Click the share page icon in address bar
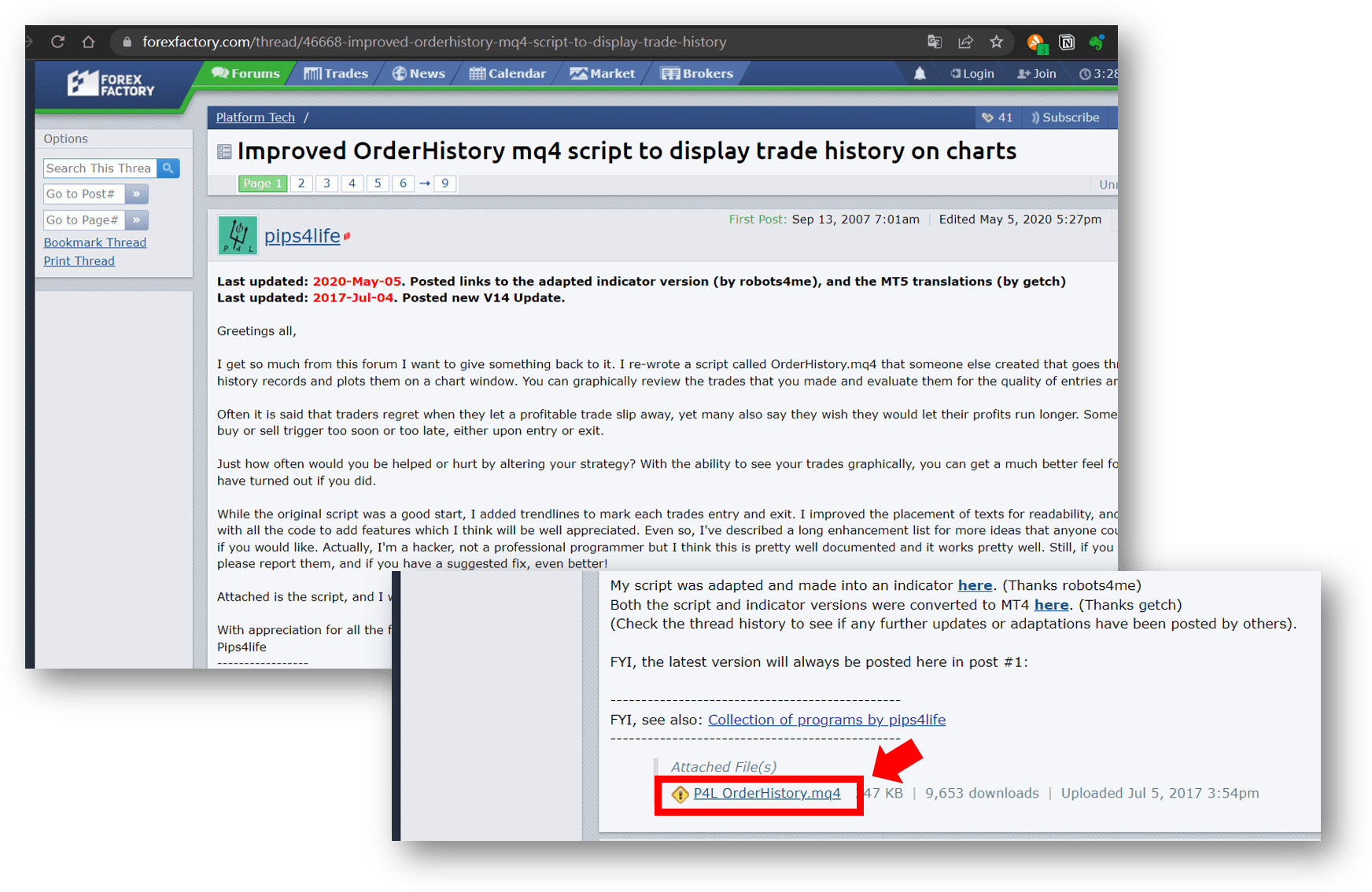 (x=965, y=42)
